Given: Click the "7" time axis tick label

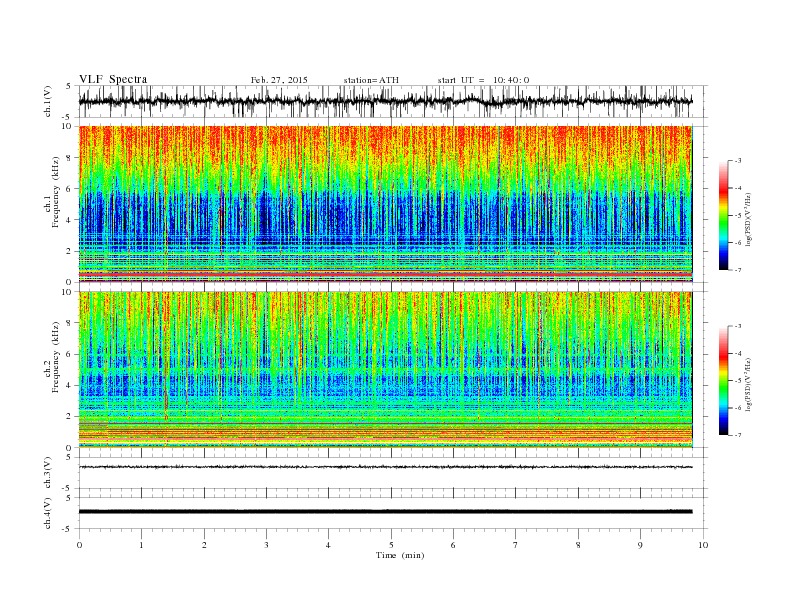Looking at the screenshot, I should 516,545.
